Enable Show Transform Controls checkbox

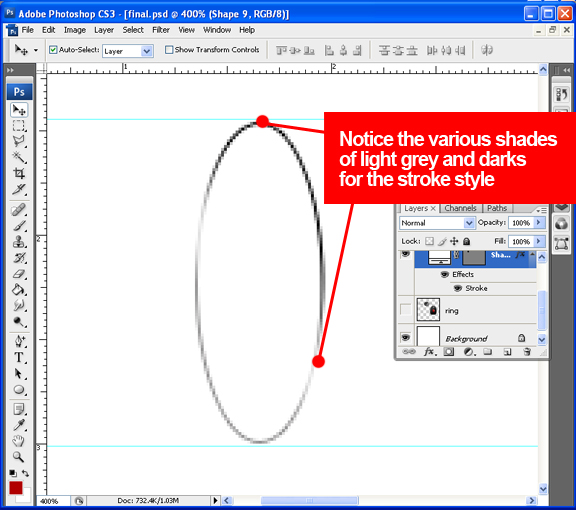[169, 50]
